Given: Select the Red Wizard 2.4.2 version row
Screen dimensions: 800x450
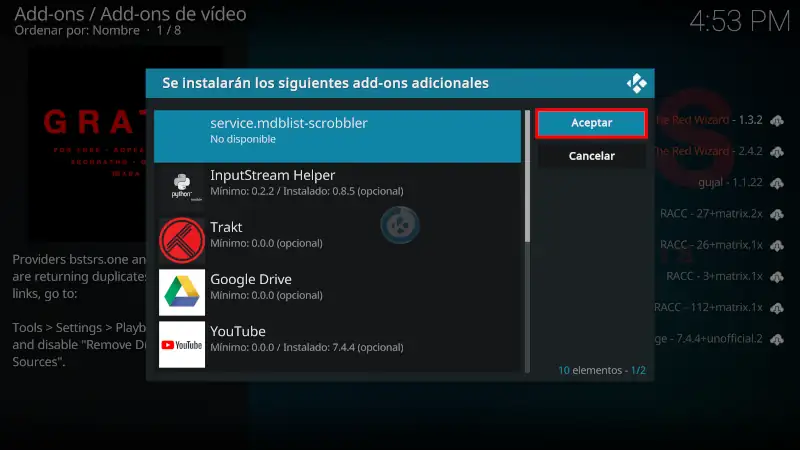Looking at the screenshot, I should click(x=722, y=152).
